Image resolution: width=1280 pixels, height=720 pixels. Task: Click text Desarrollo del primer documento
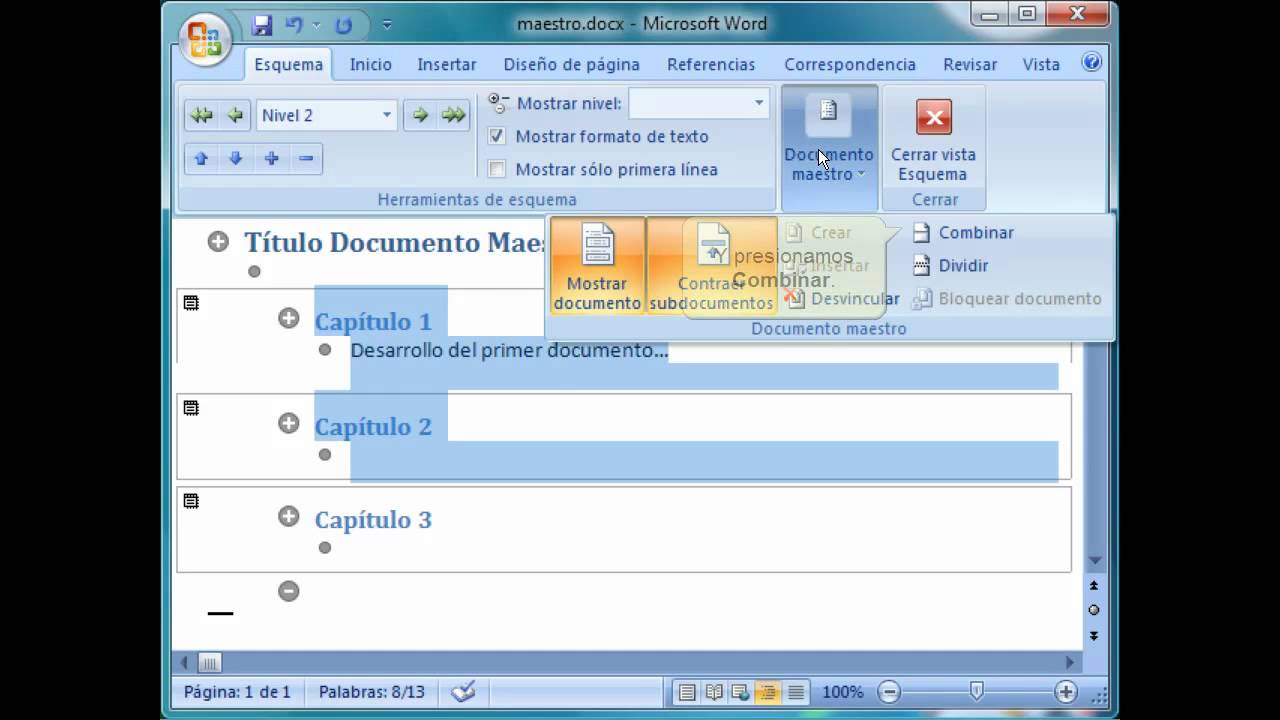tap(509, 350)
